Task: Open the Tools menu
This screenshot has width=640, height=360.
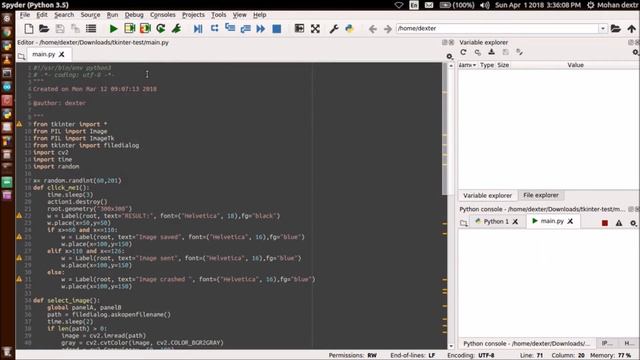Action: point(218,15)
